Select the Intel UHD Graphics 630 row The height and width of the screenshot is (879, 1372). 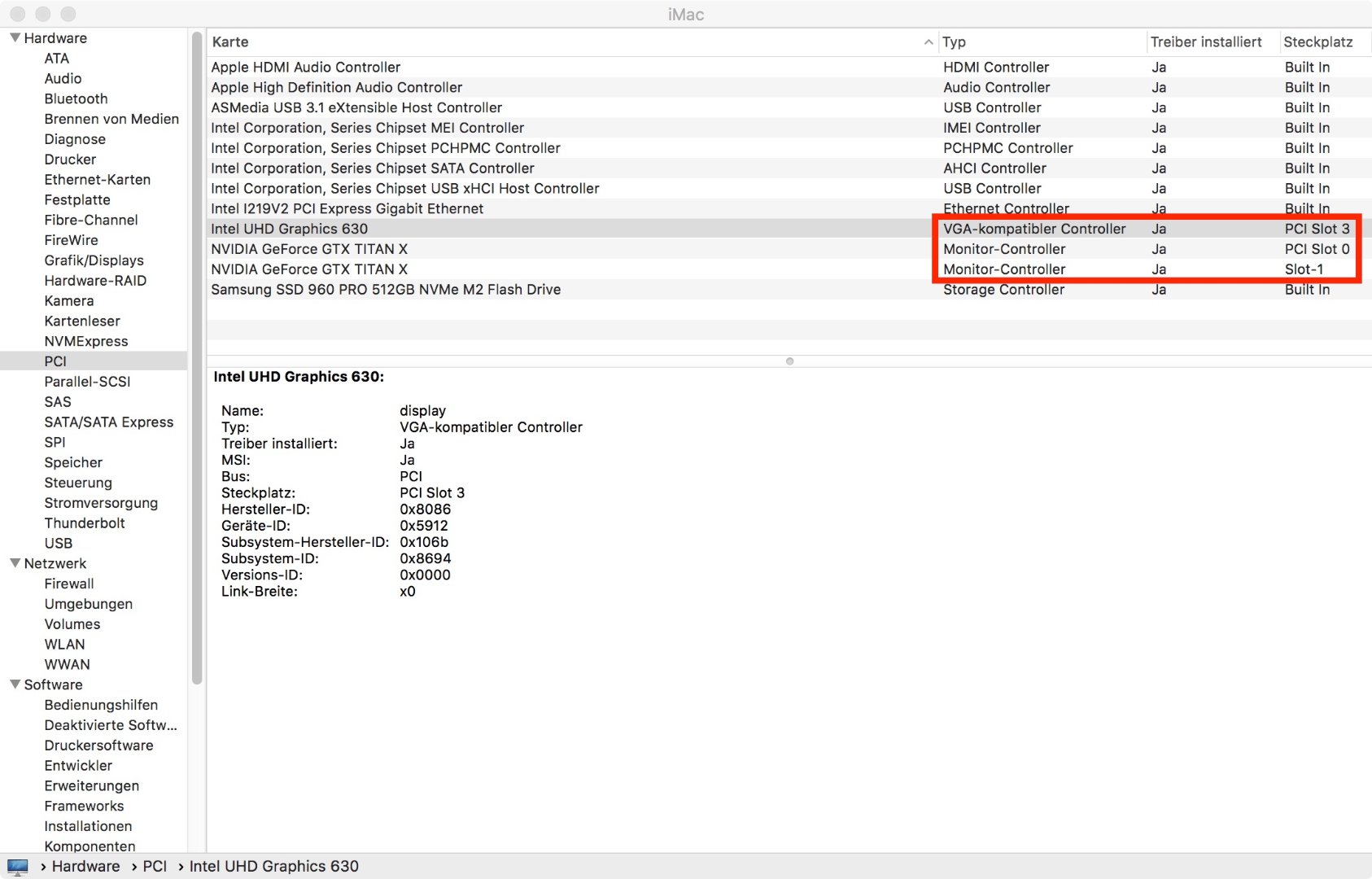(x=789, y=229)
